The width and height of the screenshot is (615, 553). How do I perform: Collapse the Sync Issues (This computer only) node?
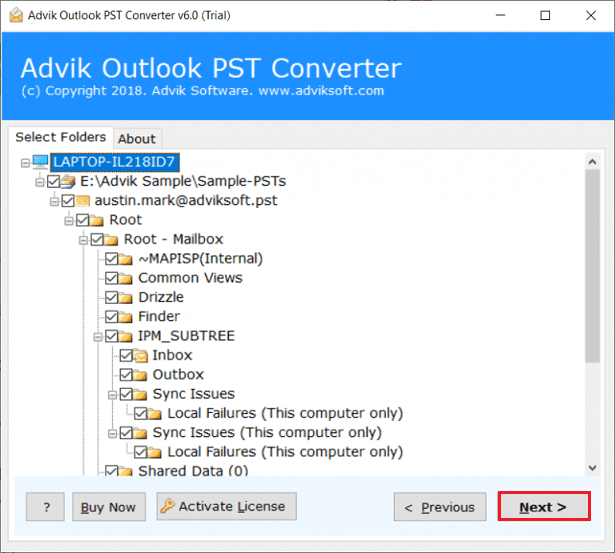(113, 433)
